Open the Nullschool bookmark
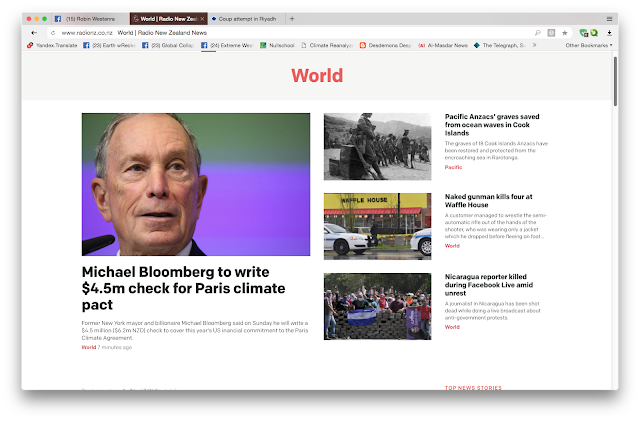 coord(277,45)
